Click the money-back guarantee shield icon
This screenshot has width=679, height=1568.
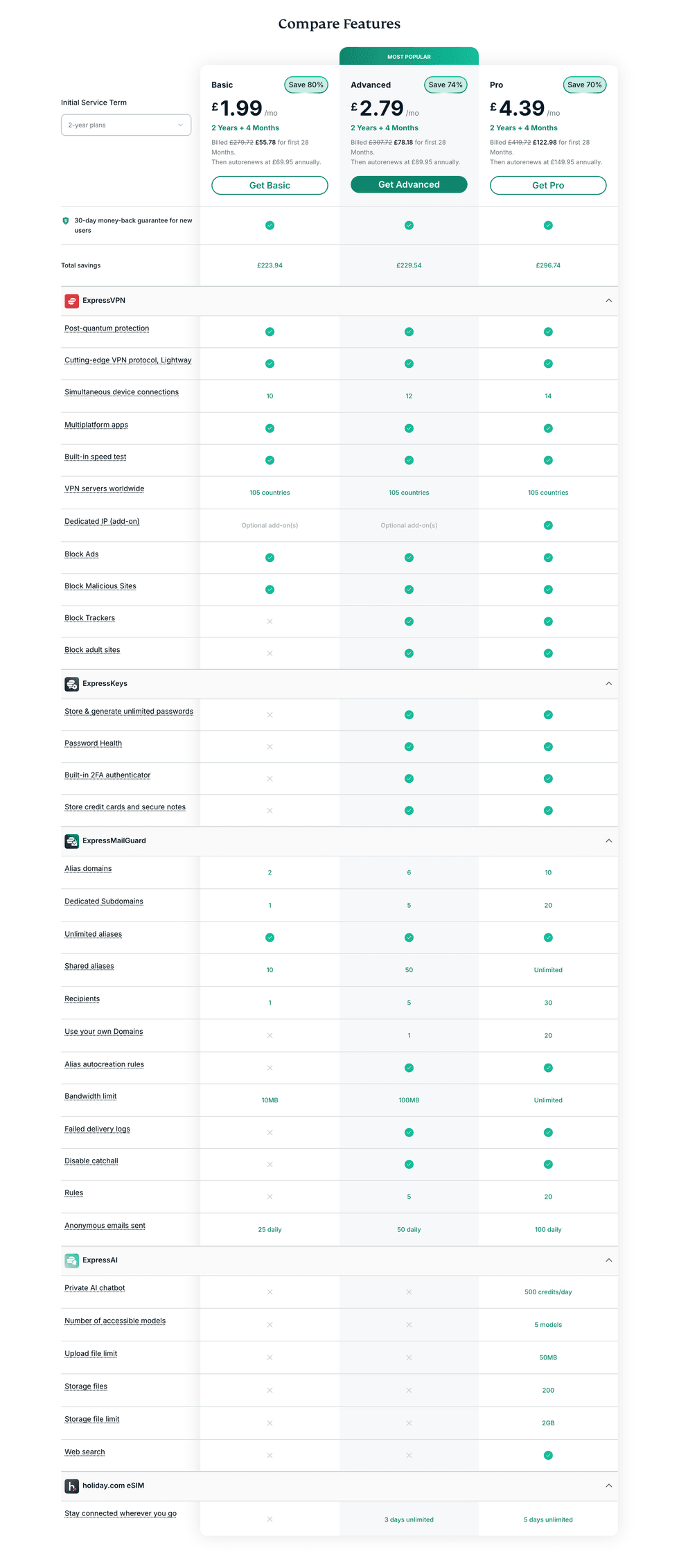click(x=66, y=221)
